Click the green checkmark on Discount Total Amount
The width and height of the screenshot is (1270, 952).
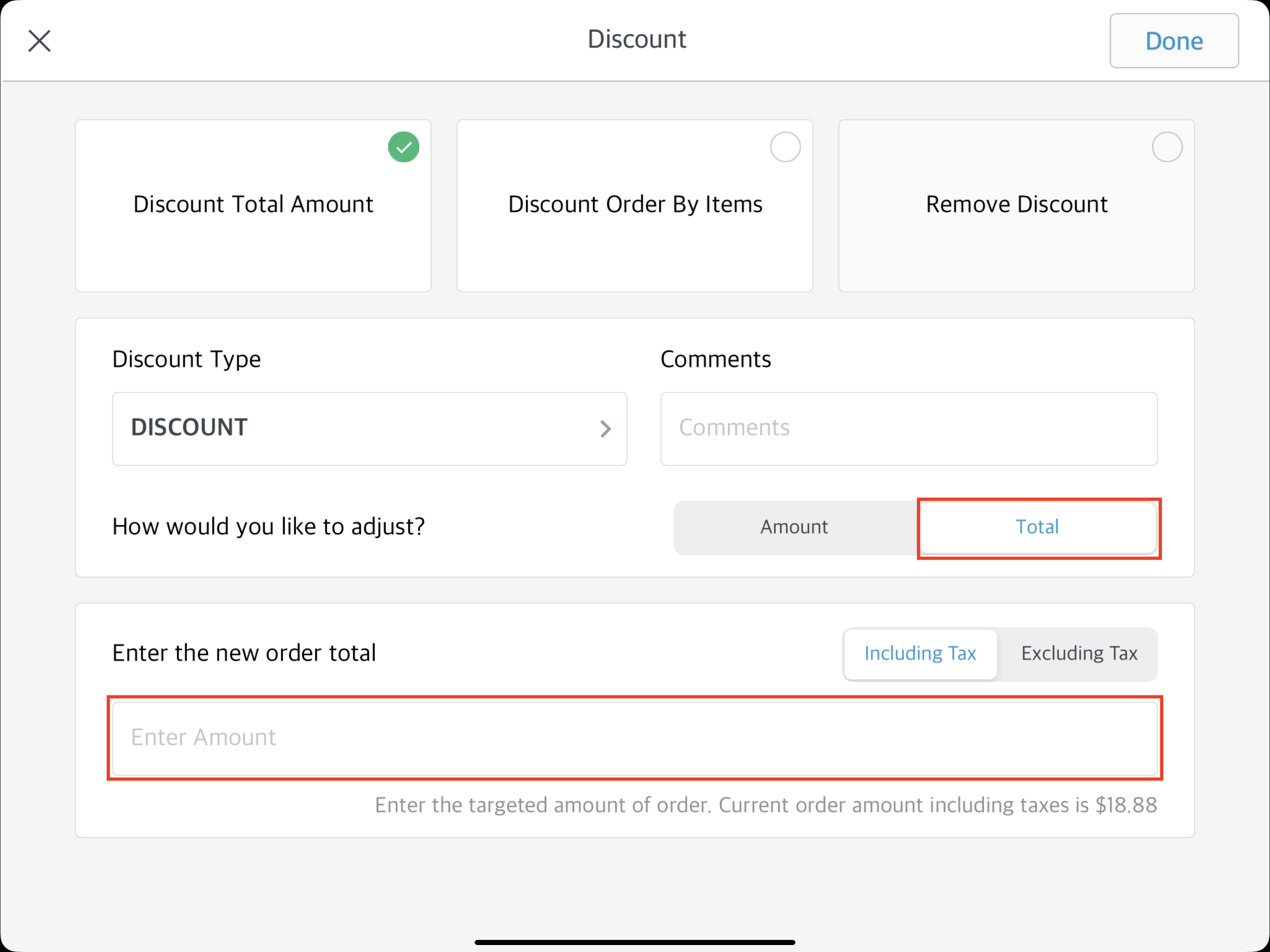pyautogui.click(x=403, y=147)
